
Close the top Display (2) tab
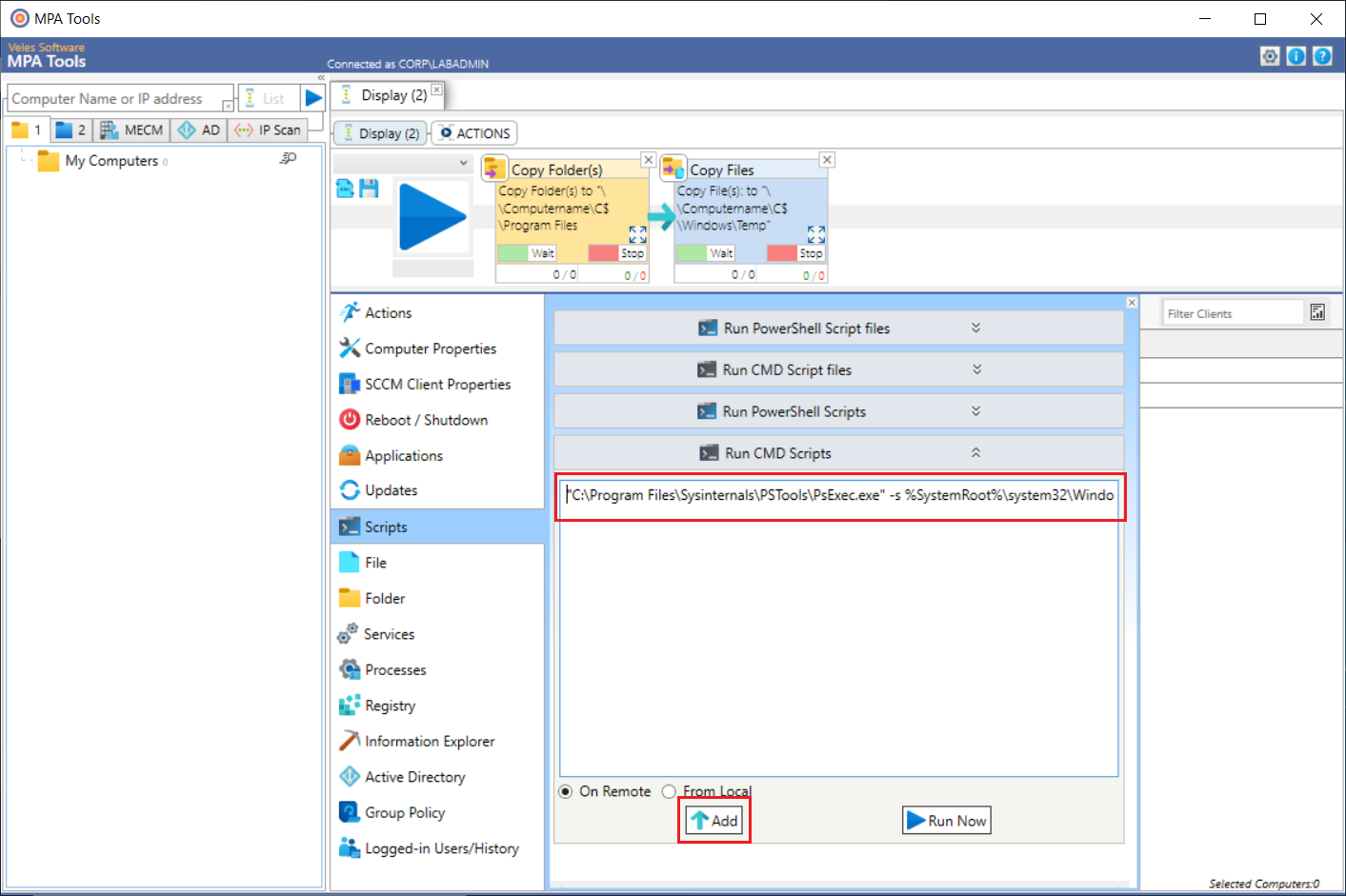coord(436,90)
